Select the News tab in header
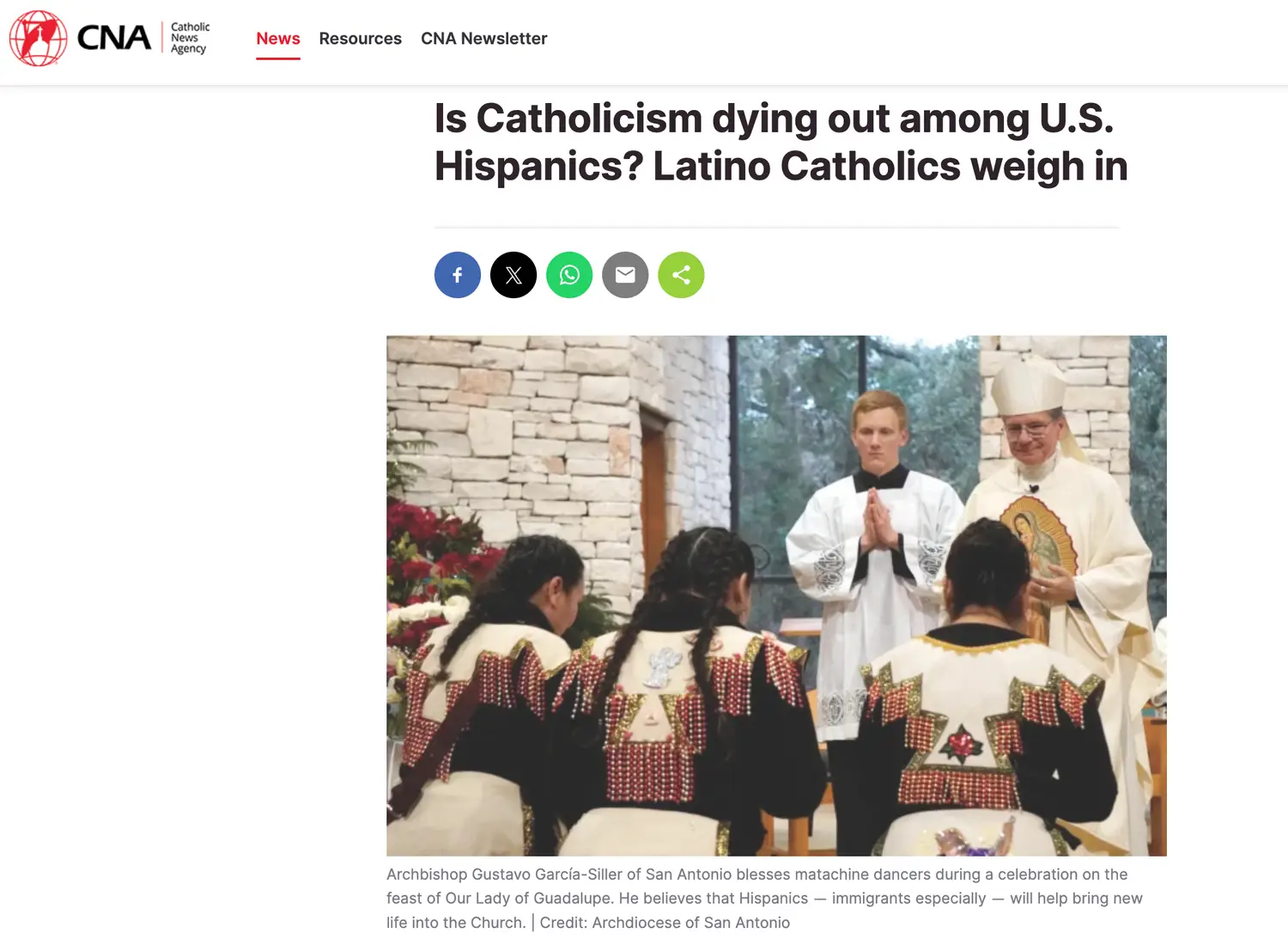This screenshot has height=939, width=1288. point(278,39)
